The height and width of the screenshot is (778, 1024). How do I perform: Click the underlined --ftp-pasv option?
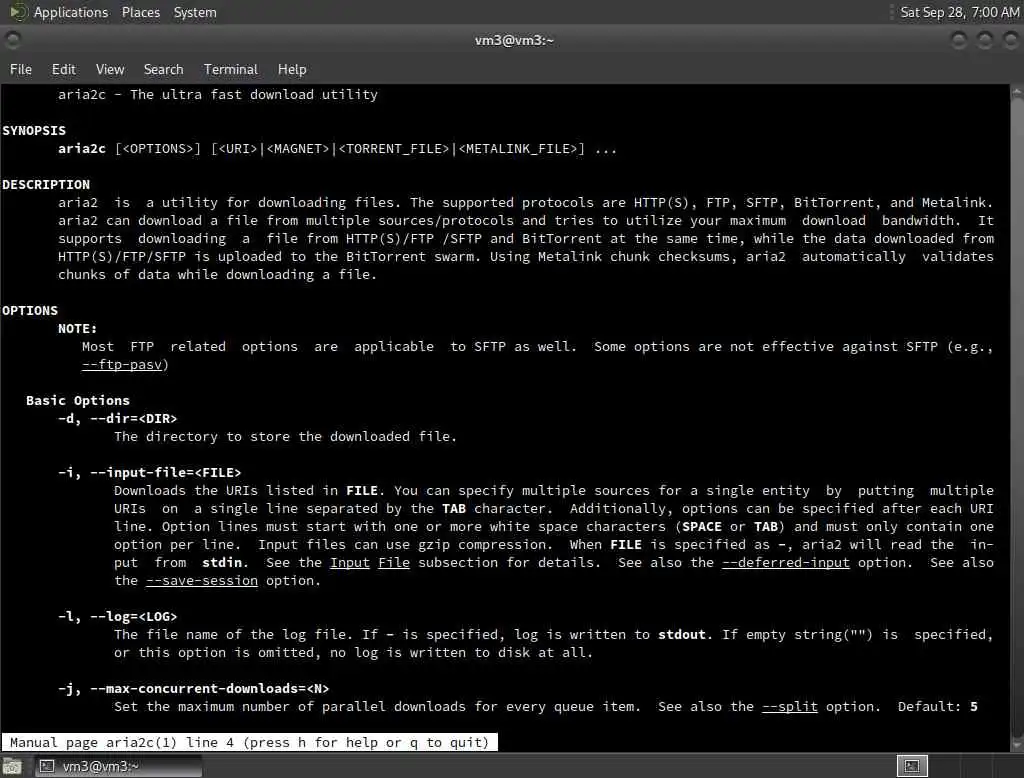[121, 365]
